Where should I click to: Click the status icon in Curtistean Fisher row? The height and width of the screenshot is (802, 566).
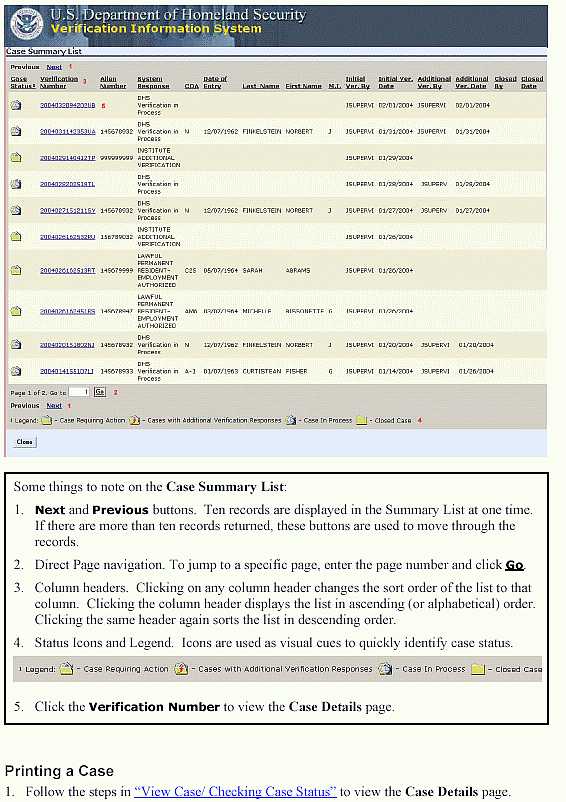(x=16, y=371)
